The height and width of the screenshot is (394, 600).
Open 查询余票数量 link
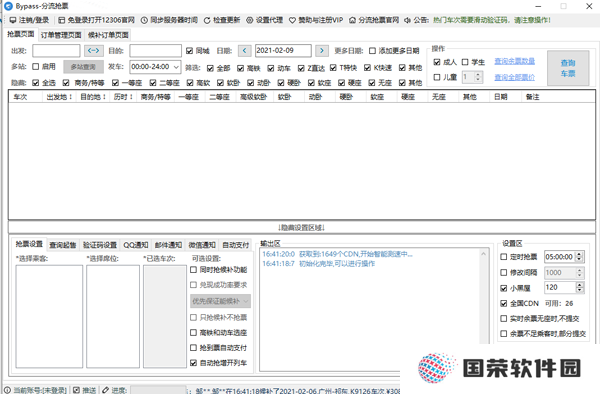point(514,61)
